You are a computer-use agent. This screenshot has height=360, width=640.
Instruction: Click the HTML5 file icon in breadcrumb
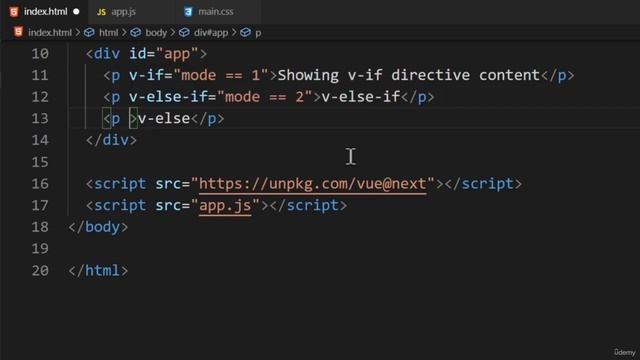pos(18,32)
